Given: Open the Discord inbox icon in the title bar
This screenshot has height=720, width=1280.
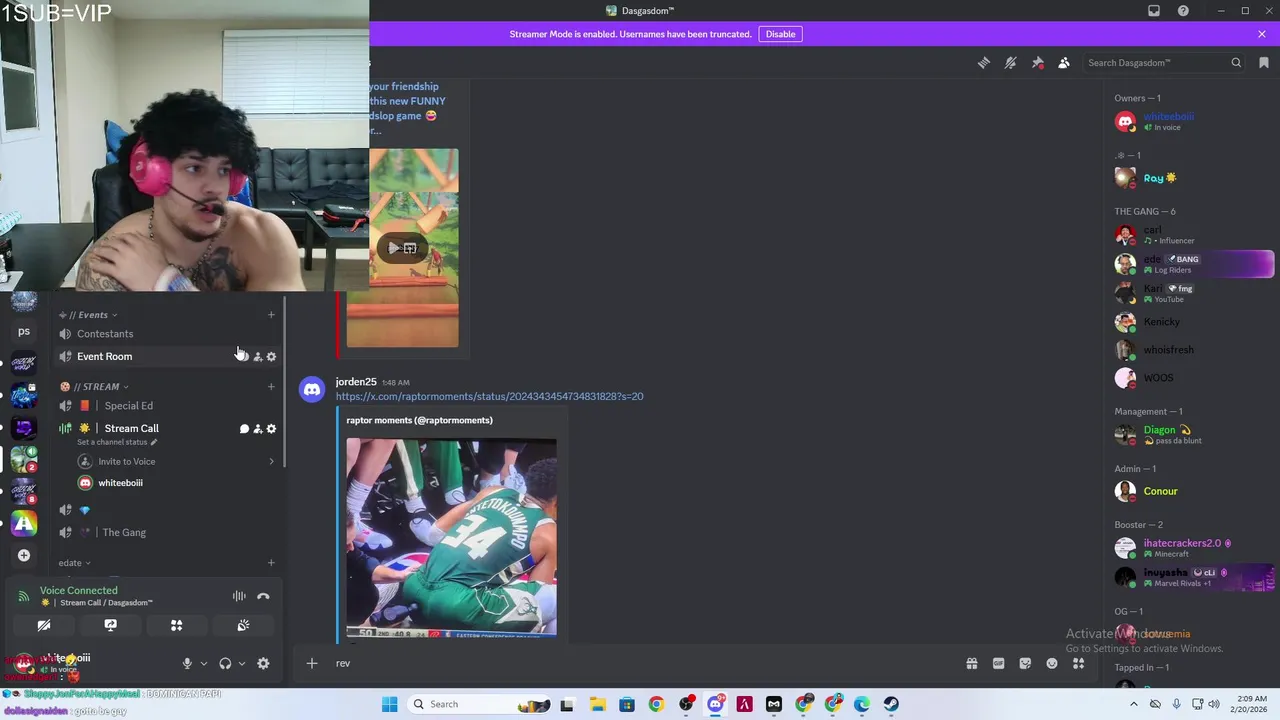Looking at the screenshot, I should click(1154, 11).
